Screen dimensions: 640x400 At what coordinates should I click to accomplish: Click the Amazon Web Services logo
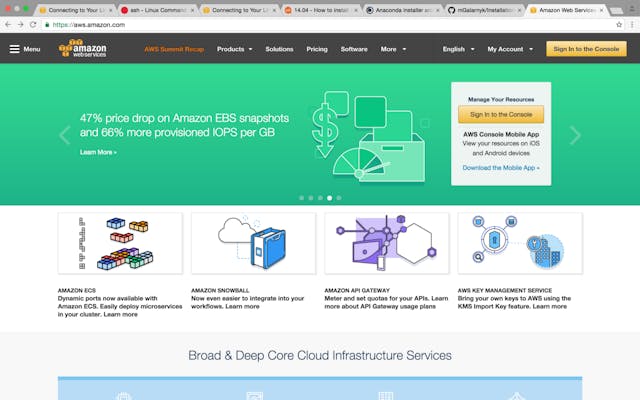click(82, 48)
